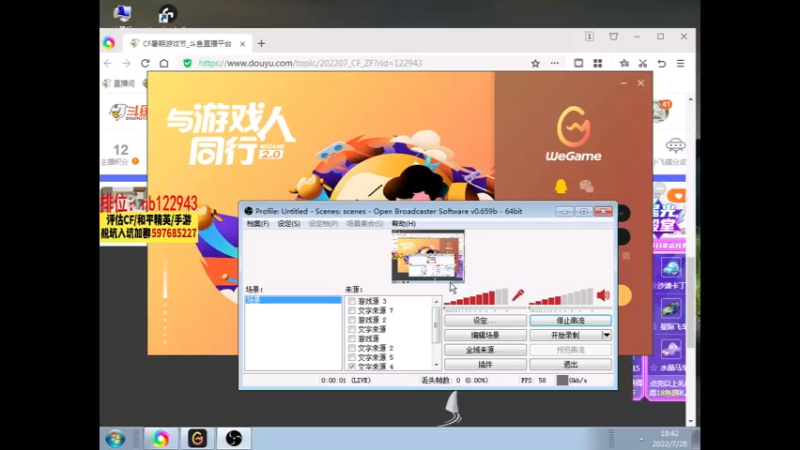Screen dimensions: 800x450
Task: Bookmark this page with the star icon
Action: 535,63
